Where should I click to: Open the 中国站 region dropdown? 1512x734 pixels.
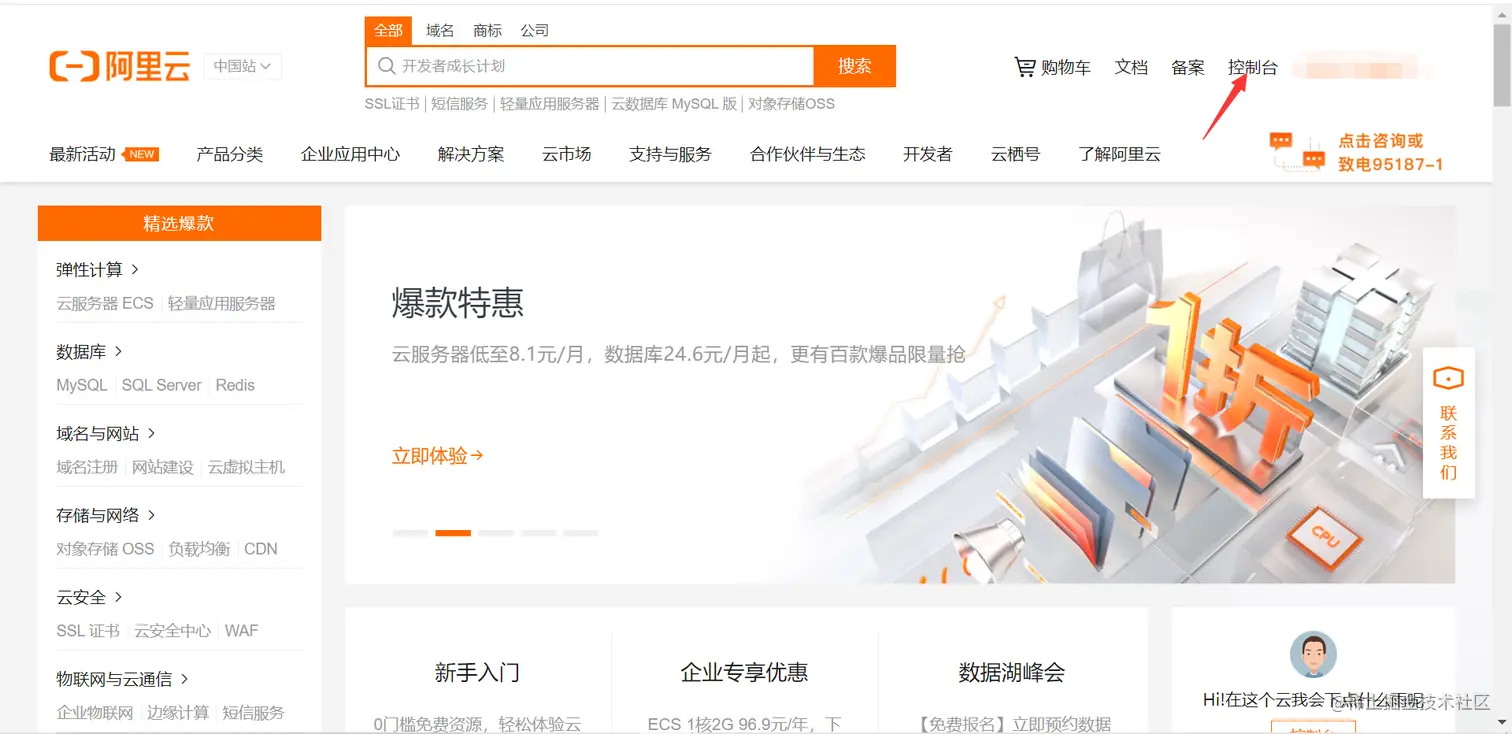tap(243, 66)
